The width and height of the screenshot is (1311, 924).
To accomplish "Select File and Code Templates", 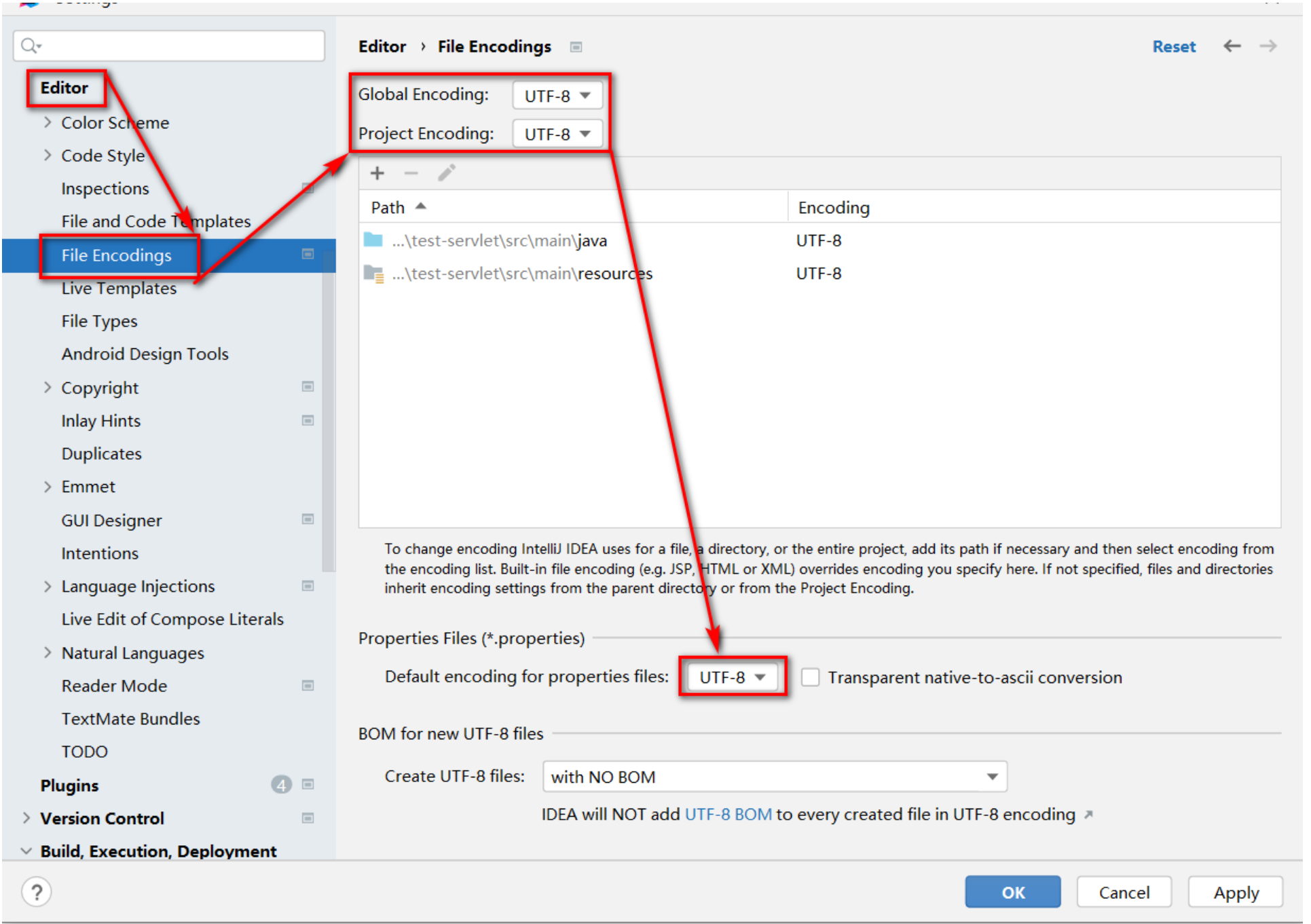I will point(156,221).
